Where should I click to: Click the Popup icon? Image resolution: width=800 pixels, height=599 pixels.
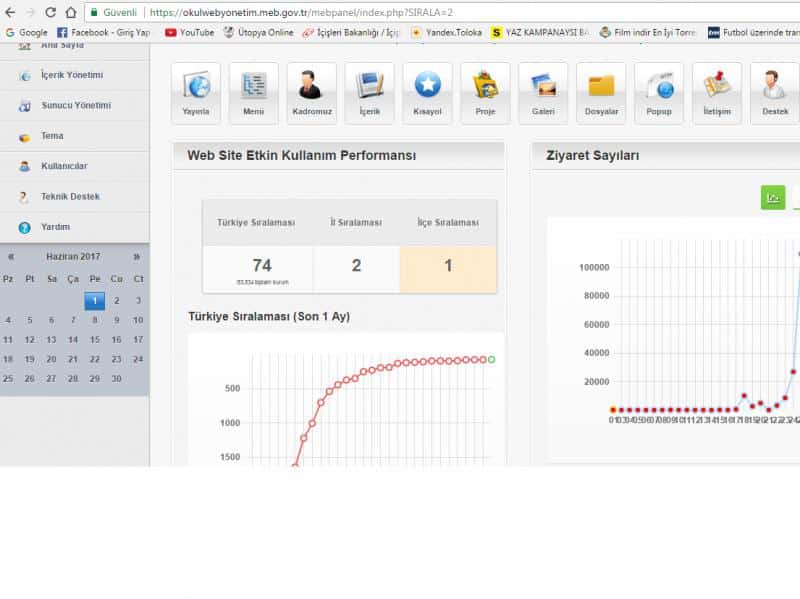tap(659, 92)
